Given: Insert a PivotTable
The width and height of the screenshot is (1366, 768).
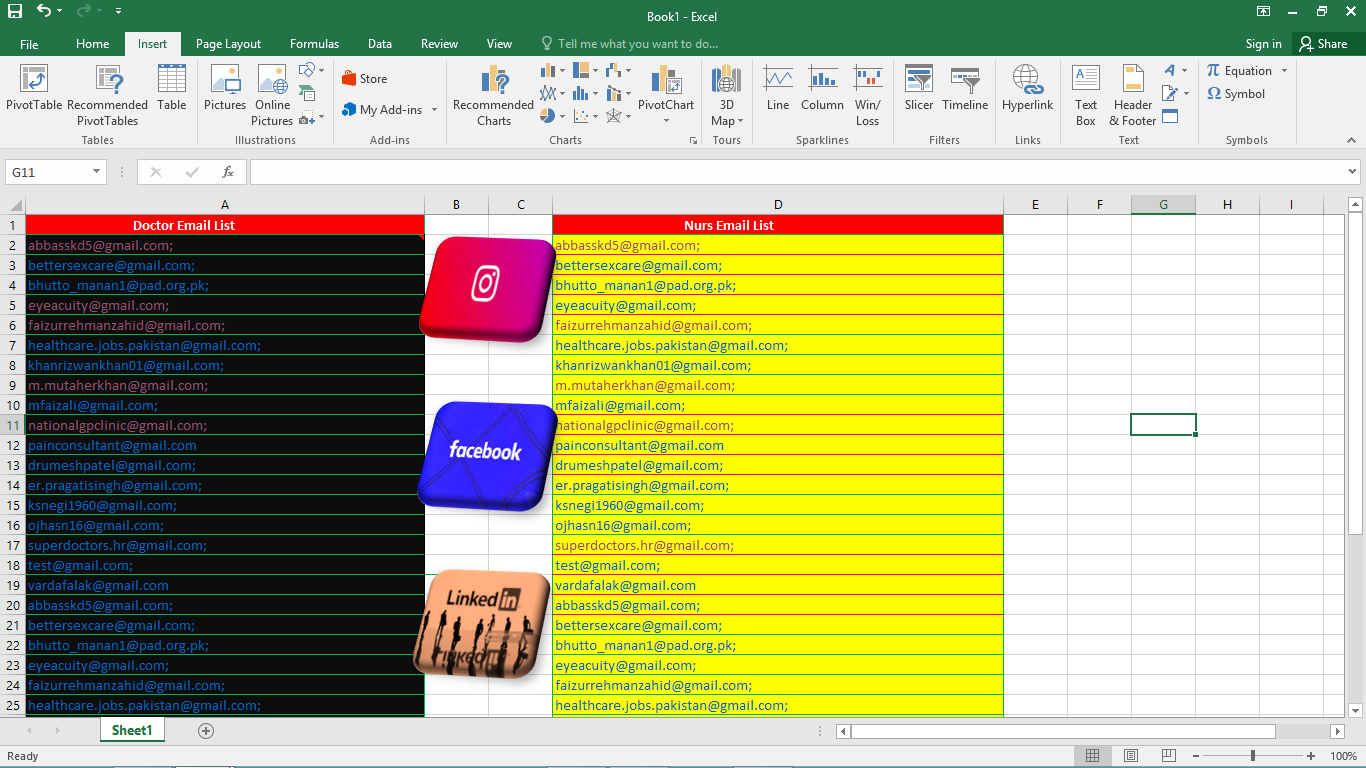Looking at the screenshot, I should coord(33,93).
